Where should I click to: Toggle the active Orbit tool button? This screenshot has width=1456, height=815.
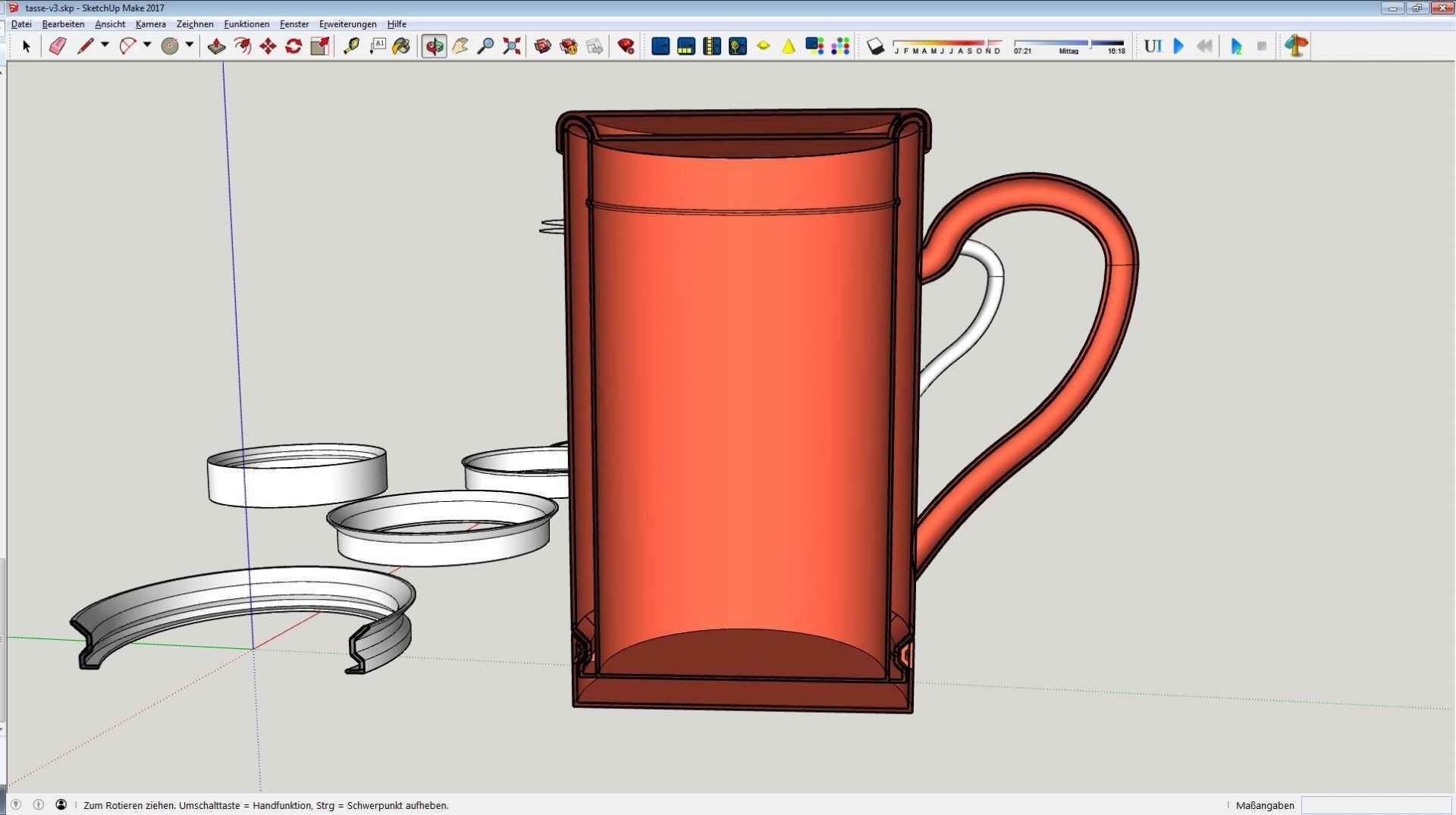(x=434, y=46)
